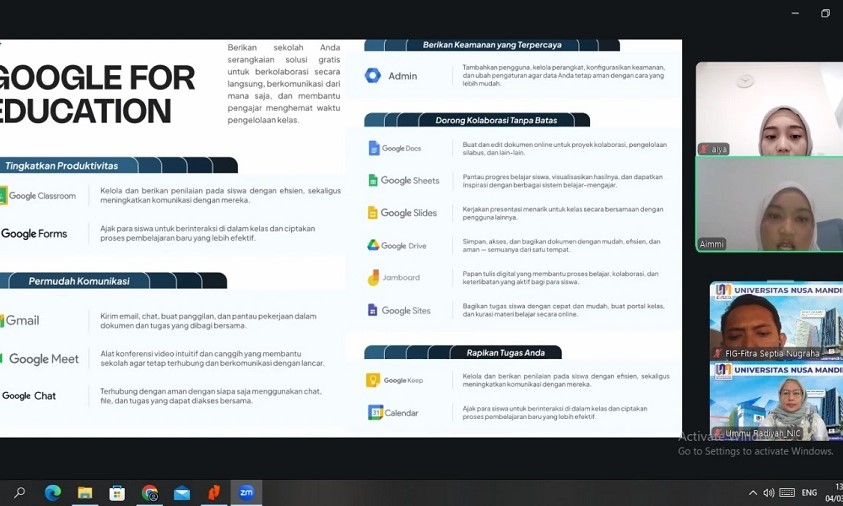Expand the hidden system tray icons
Image resolution: width=843 pixels, height=506 pixels.
752,493
